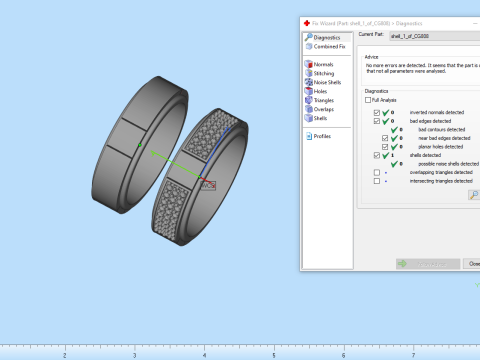Toggle inverted normals detected checkbox
The width and height of the screenshot is (480, 360).
(377, 113)
